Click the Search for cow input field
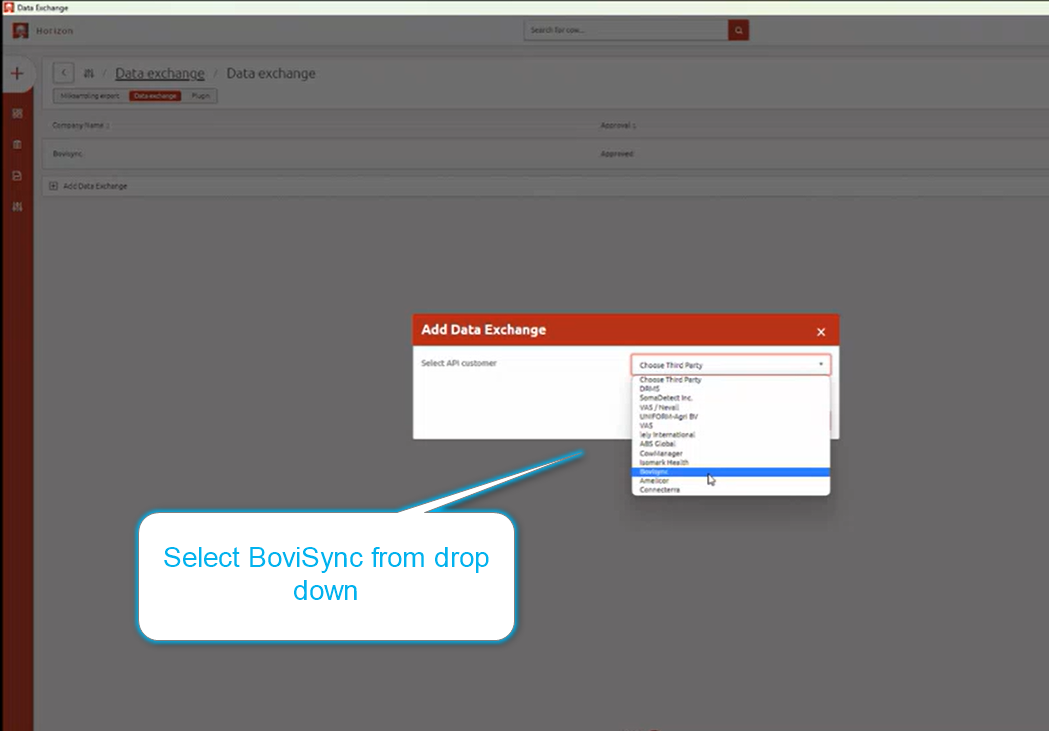 click(626, 30)
